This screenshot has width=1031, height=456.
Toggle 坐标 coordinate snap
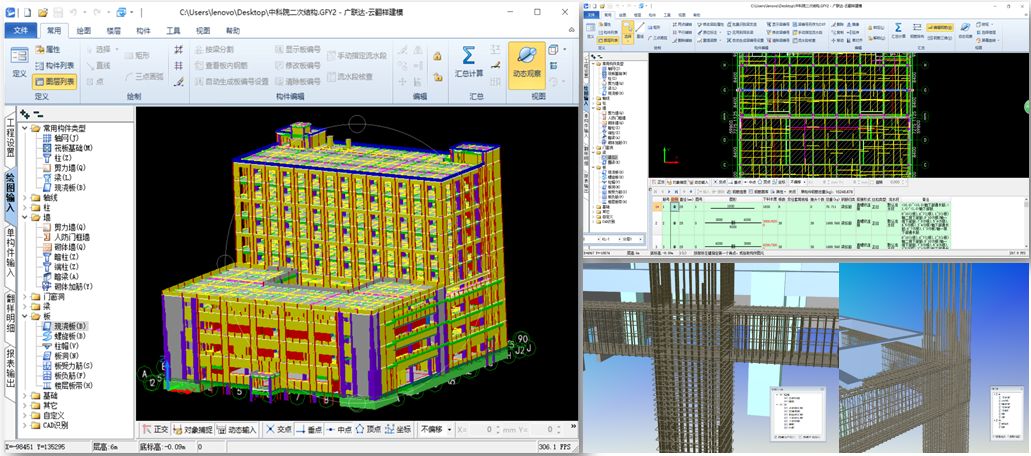click(398, 429)
